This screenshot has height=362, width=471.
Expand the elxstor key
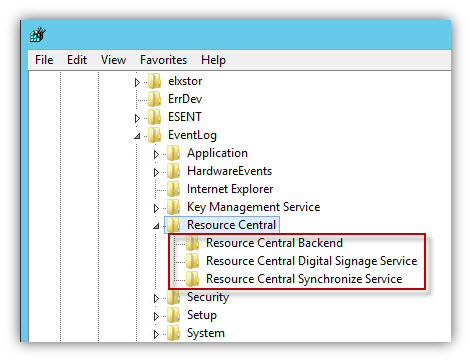(137, 82)
